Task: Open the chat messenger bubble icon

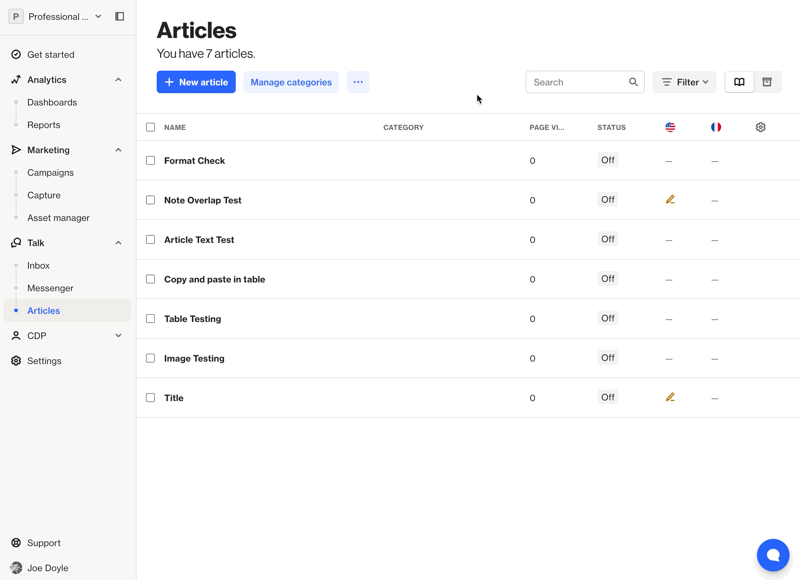Action: (772, 555)
